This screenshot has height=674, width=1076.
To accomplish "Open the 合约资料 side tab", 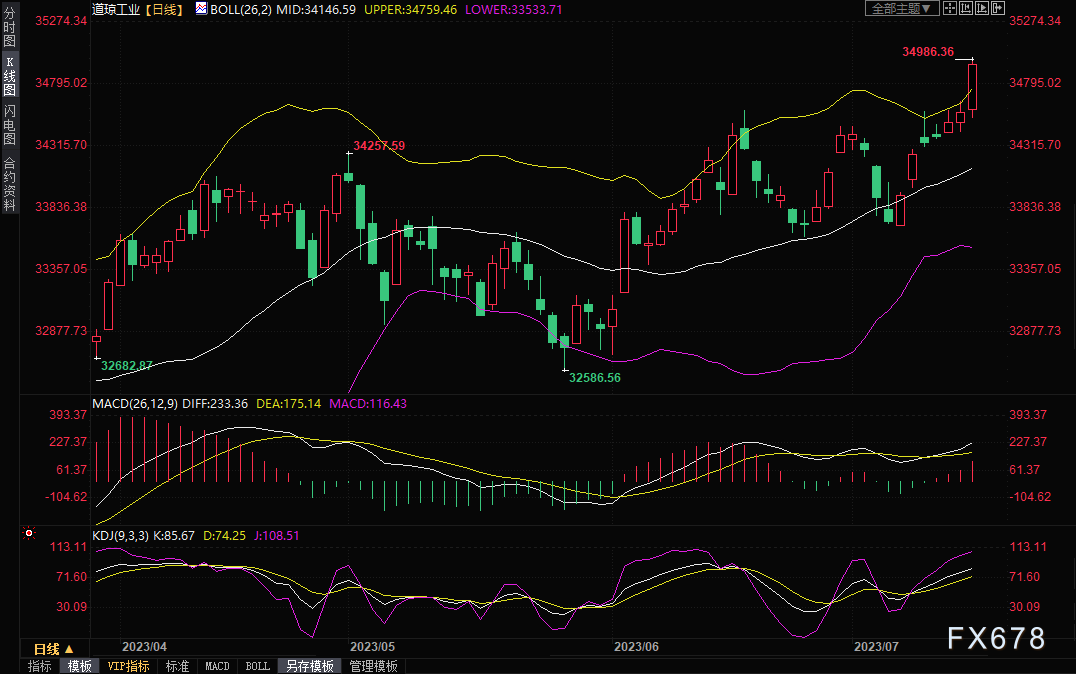I will click(10, 183).
